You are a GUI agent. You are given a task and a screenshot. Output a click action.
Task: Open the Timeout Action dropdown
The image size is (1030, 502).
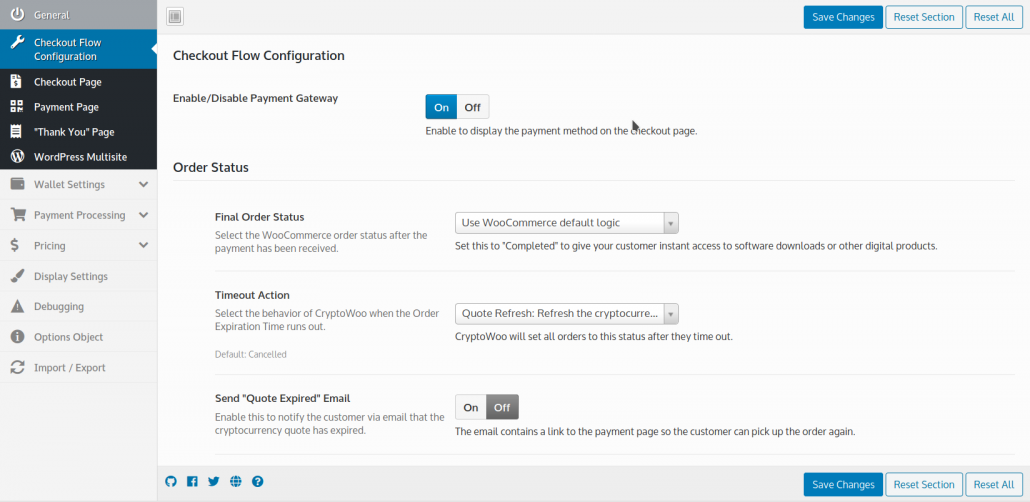(x=566, y=314)
